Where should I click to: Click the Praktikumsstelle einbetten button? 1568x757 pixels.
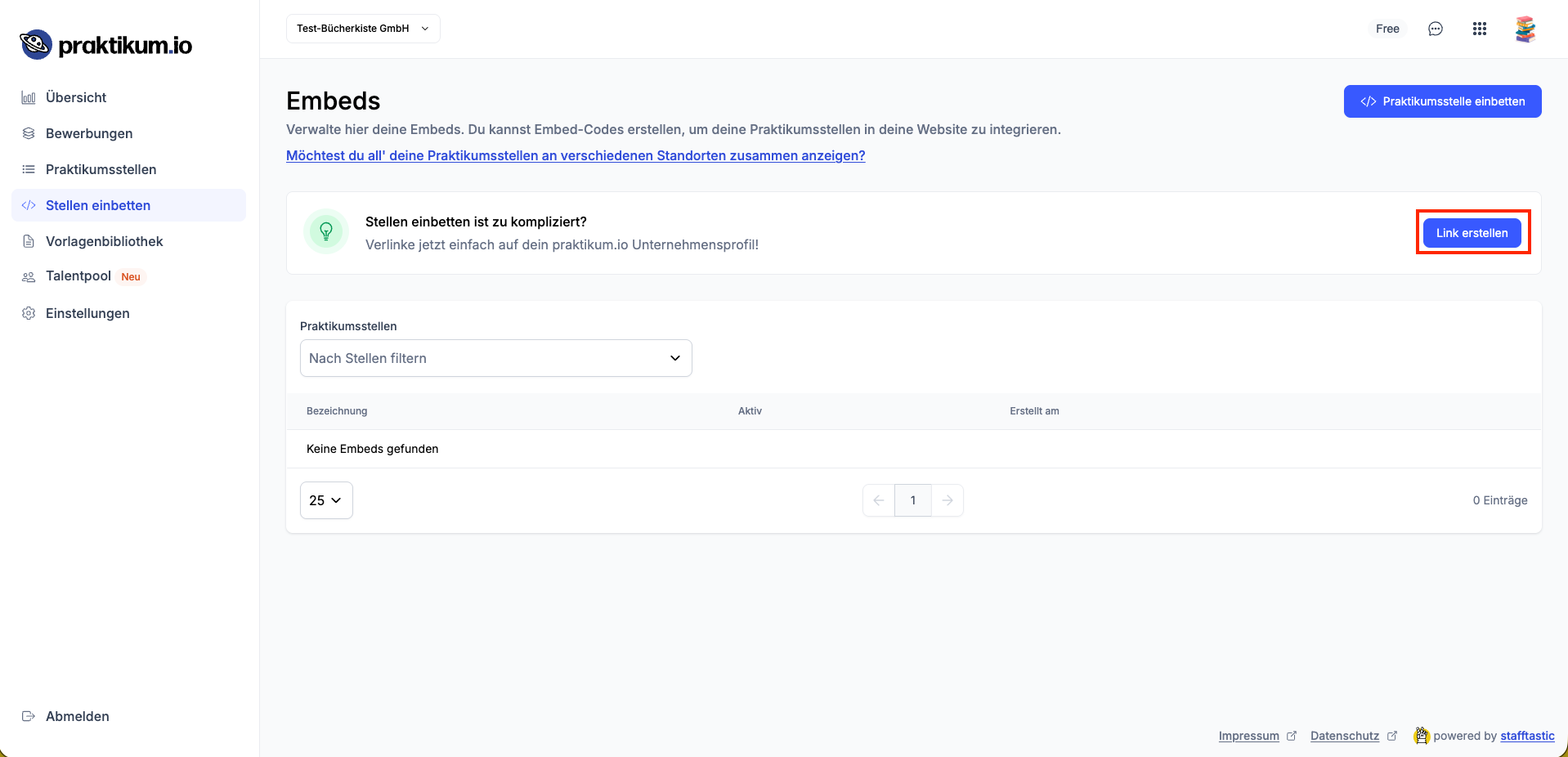[1443, 101]
